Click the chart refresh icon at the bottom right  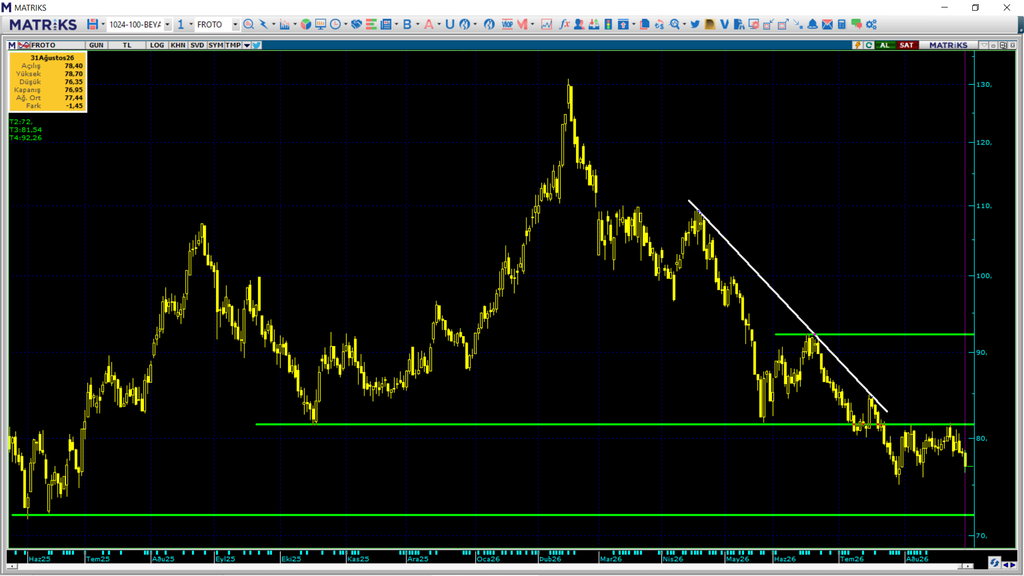click(x=995, y=562)
